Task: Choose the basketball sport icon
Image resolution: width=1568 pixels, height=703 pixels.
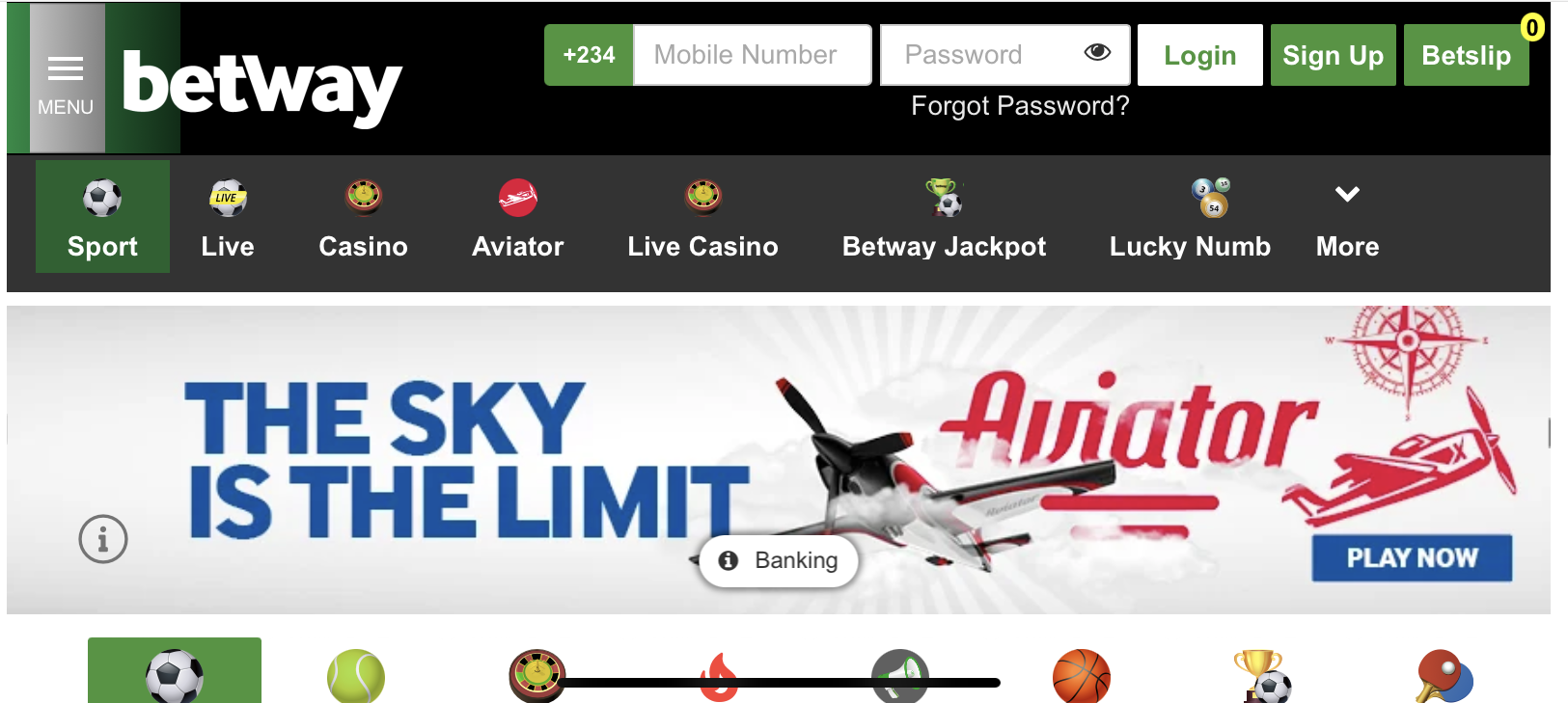Action: point(1082,676)
